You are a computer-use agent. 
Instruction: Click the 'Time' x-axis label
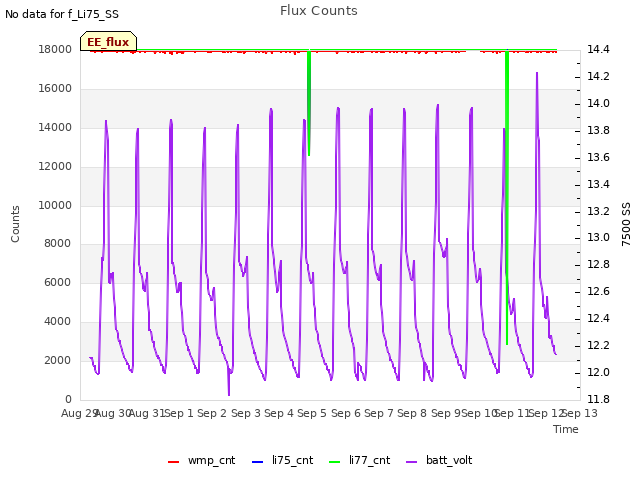[x=566, y=429]
